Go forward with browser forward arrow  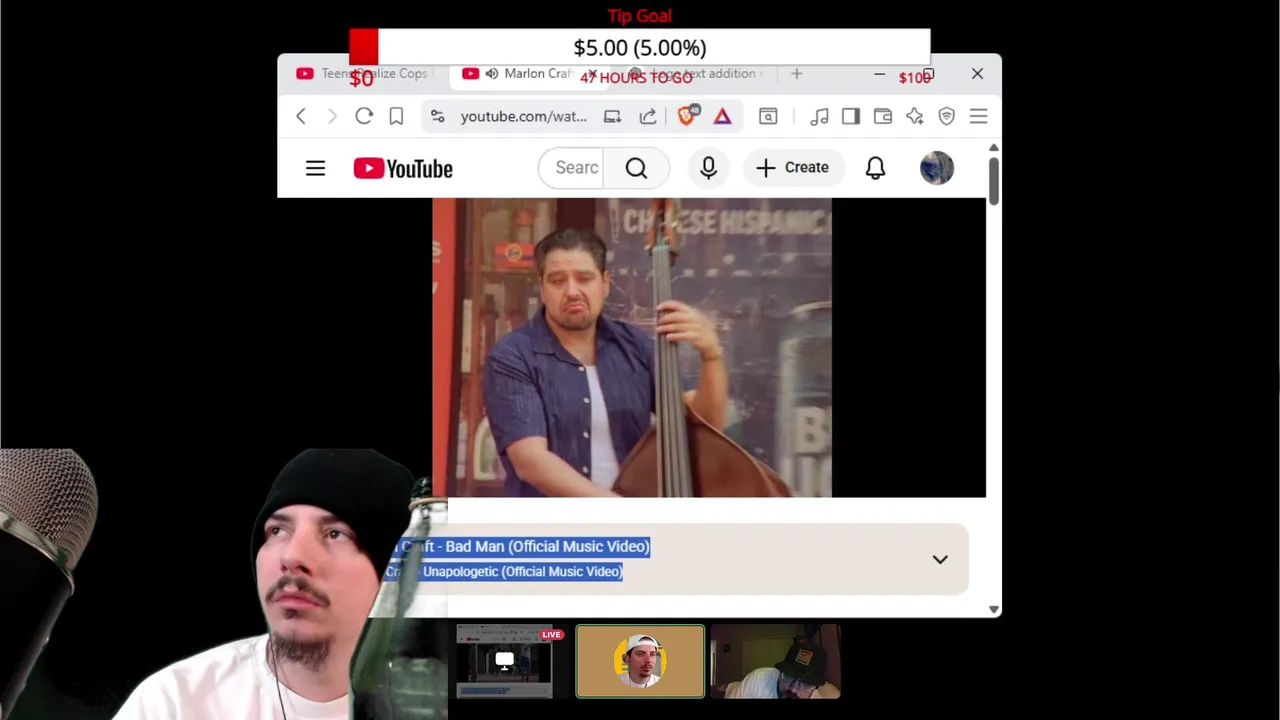coord(332,117)
